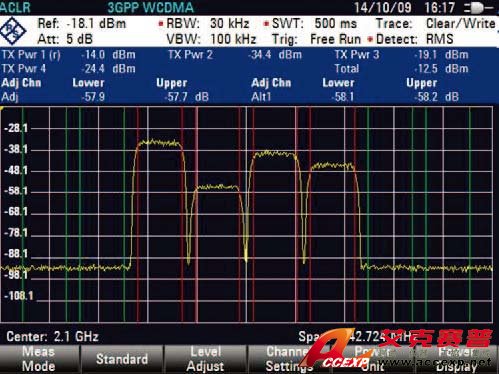Click the Center 2.1 GHz frequency label
Viewport: 499px width, 374px height.
point(52,337)
